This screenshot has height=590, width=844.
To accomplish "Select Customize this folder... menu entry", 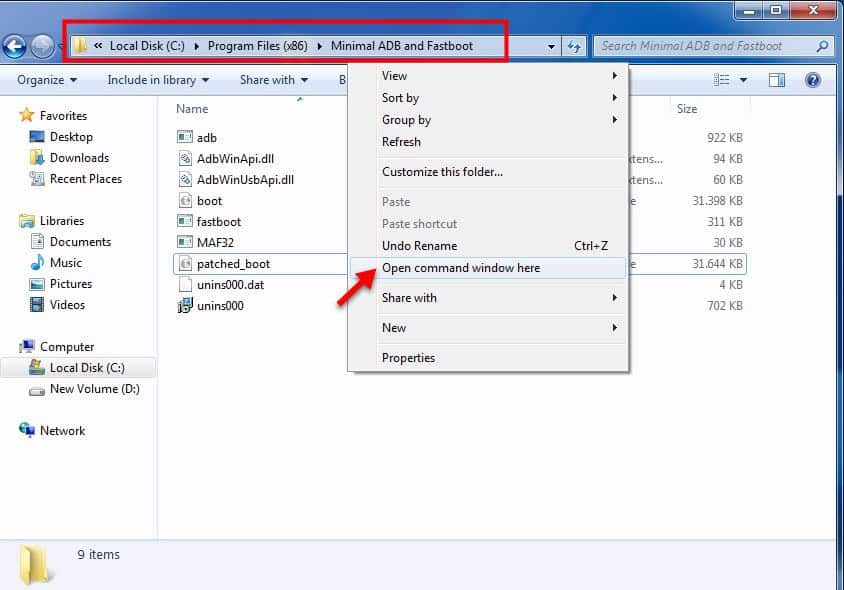I will point(488,172).
